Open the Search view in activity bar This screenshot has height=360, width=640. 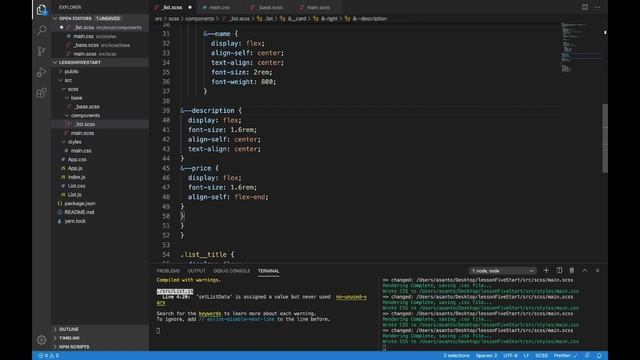[x=42, y=30]
